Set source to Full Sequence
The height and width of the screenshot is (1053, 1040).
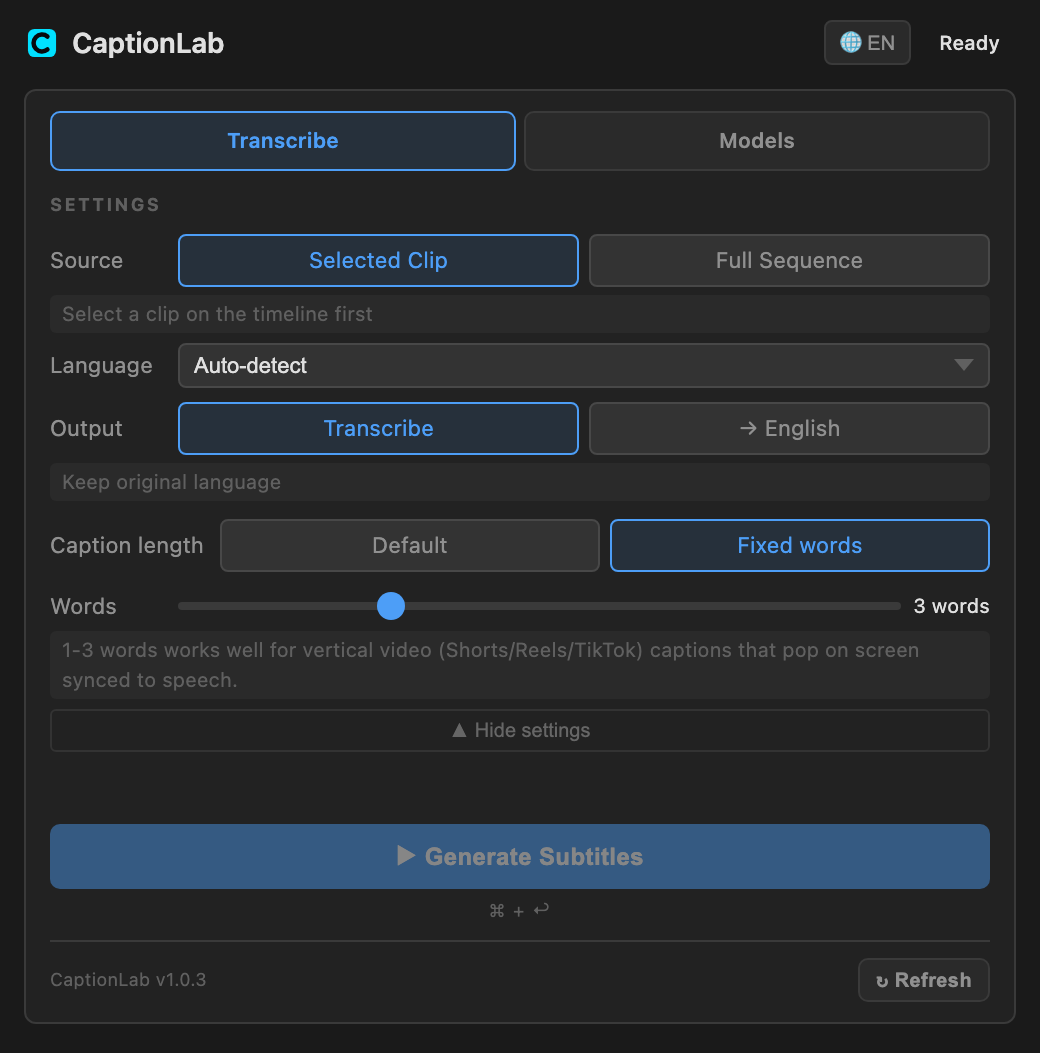(789, 261)
